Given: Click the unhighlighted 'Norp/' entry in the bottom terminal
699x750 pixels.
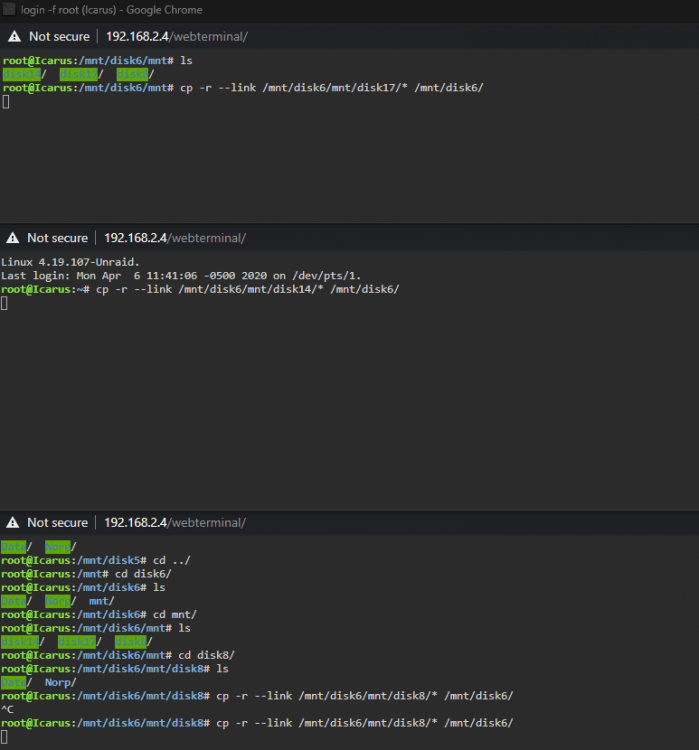Looking at the screenshot, I should point(61,682).
